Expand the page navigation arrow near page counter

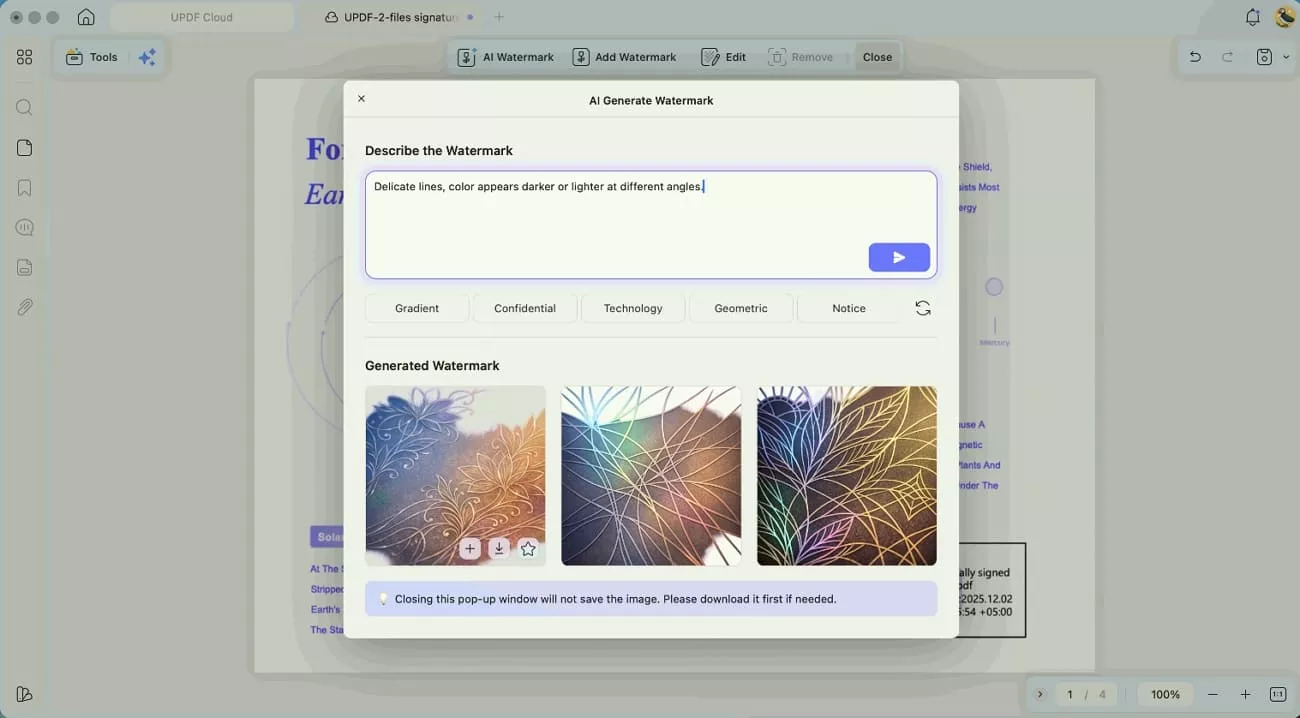pos(1040,693)
